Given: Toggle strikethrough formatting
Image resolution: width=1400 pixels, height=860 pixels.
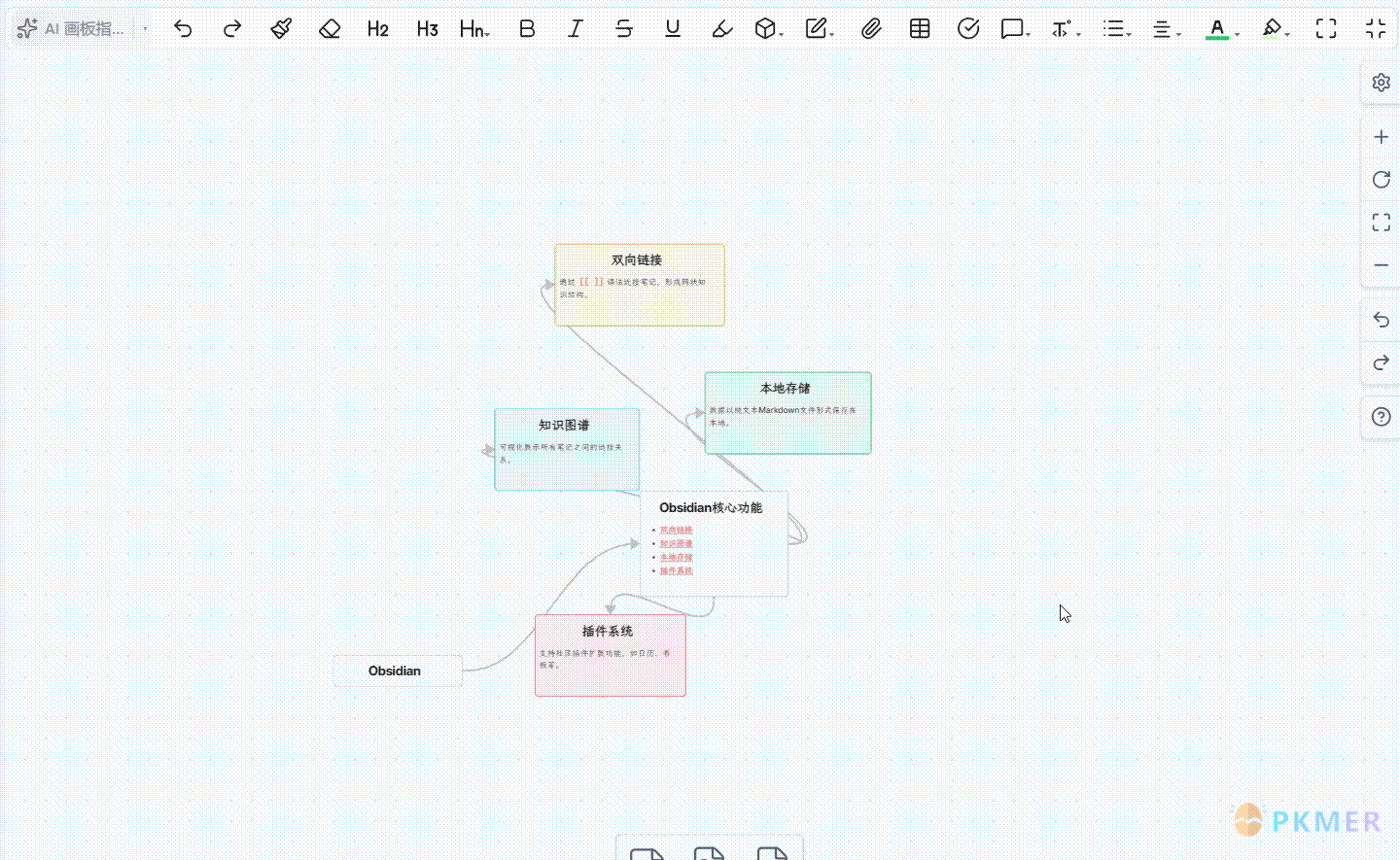Looking at the screenshot, I should click(624, 28).
